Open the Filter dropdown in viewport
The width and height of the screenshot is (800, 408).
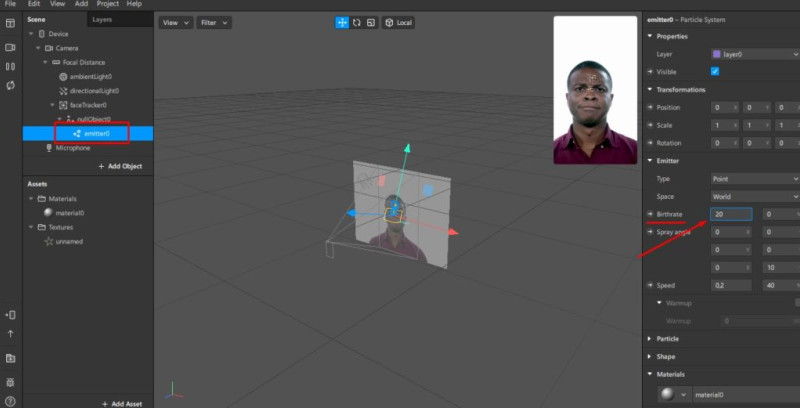click(214, 22)
